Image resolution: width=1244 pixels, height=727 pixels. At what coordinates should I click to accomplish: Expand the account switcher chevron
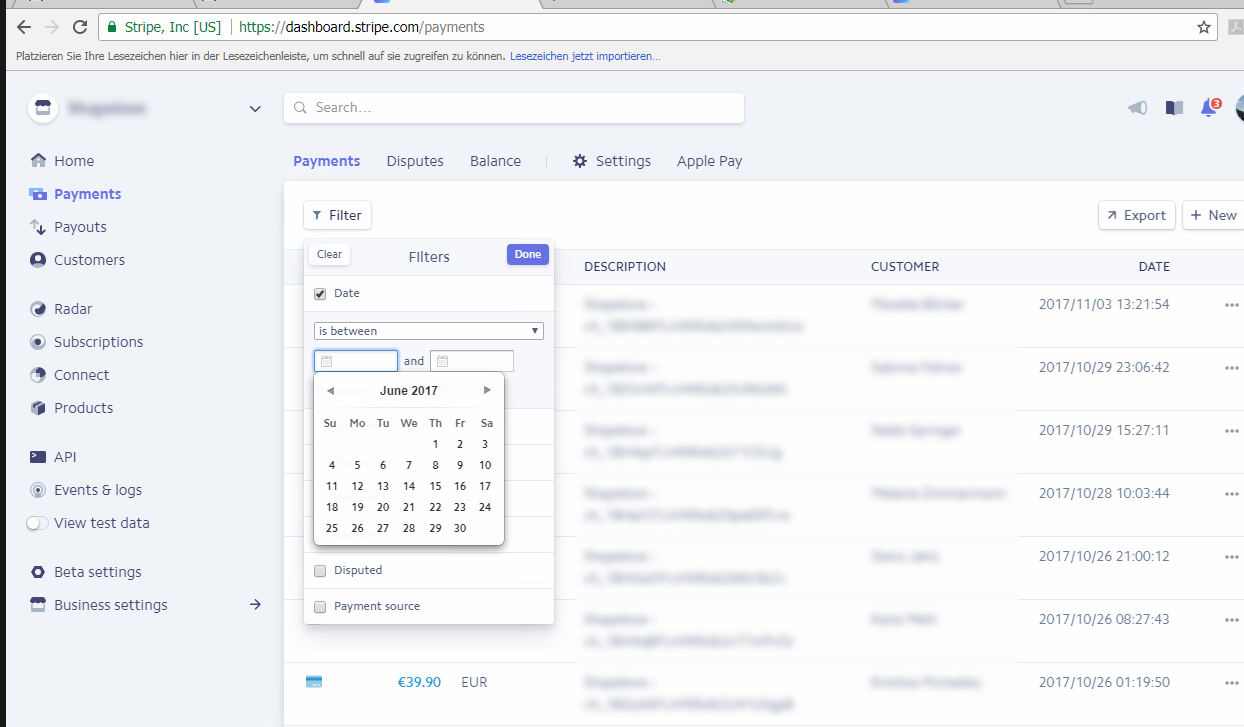click(x=255, y=109)
